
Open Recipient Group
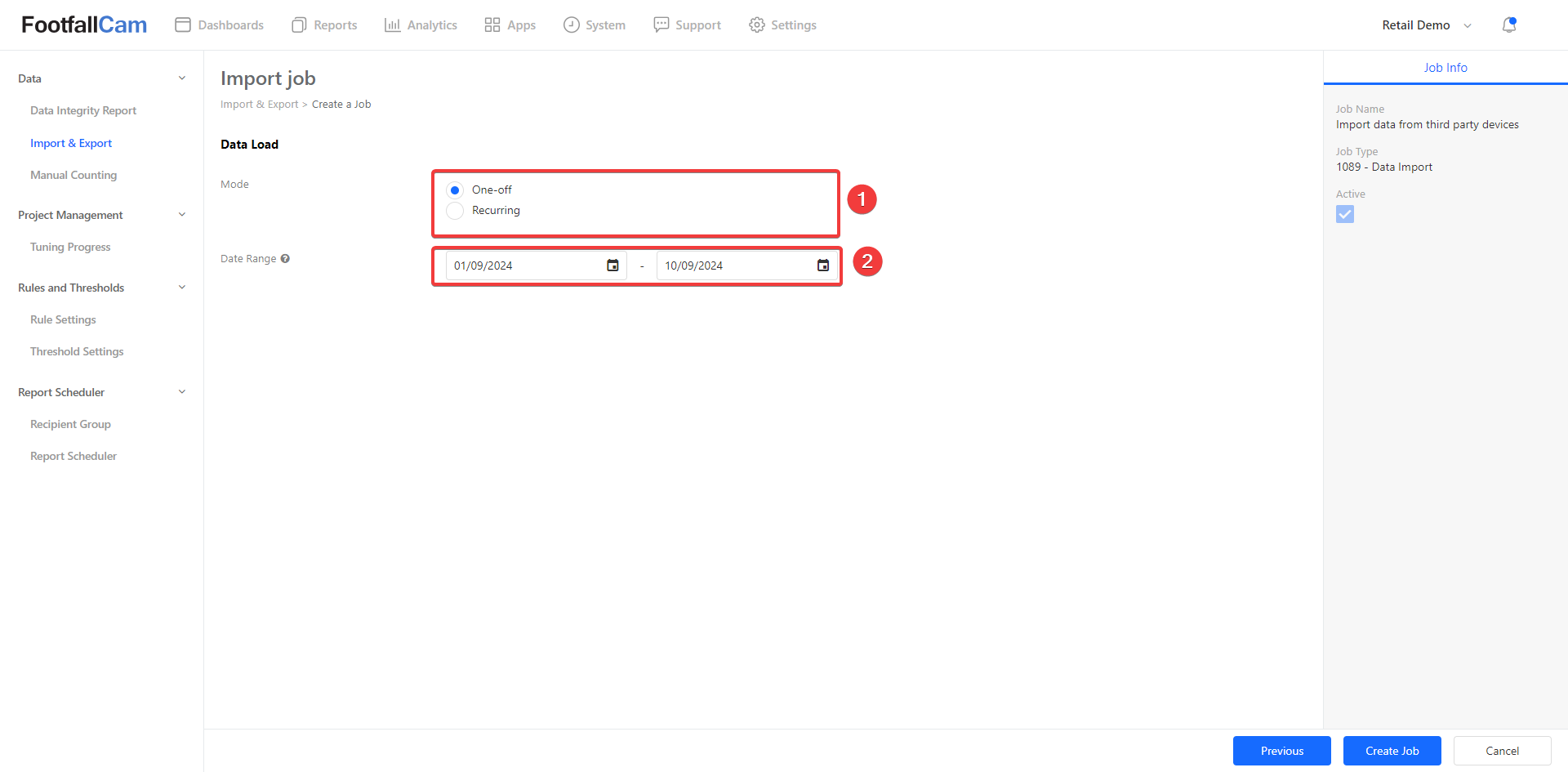pos(70,424)
